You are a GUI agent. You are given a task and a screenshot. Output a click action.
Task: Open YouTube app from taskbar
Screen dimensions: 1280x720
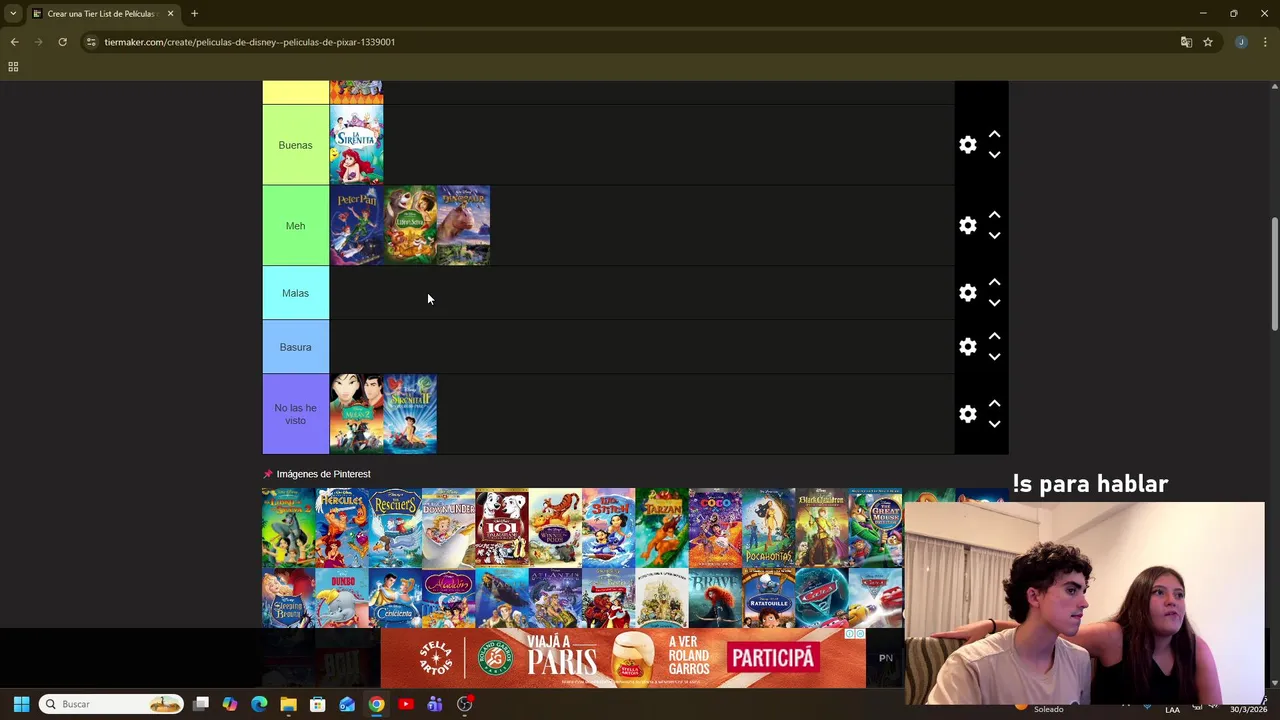(405, 704)
